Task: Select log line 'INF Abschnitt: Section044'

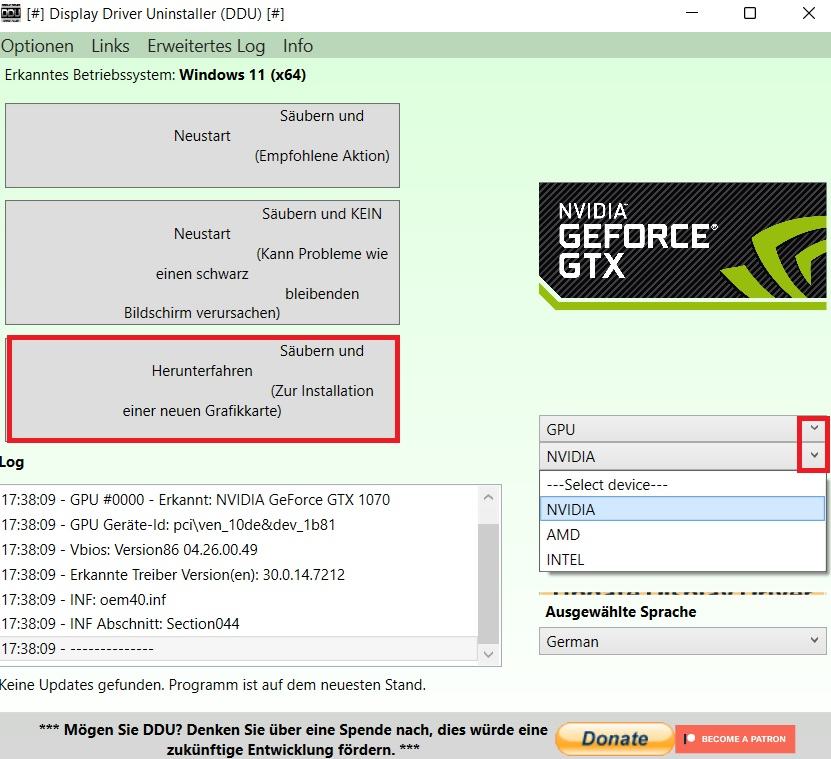Action: point(240,623)
